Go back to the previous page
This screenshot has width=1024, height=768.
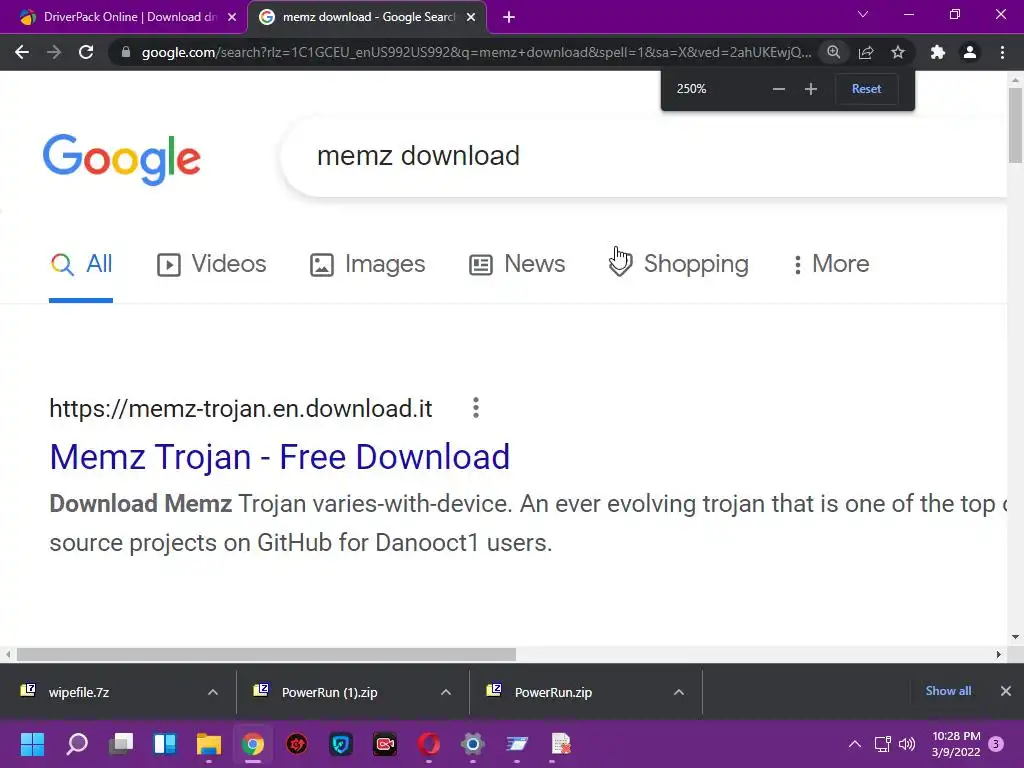pos(22,52)
